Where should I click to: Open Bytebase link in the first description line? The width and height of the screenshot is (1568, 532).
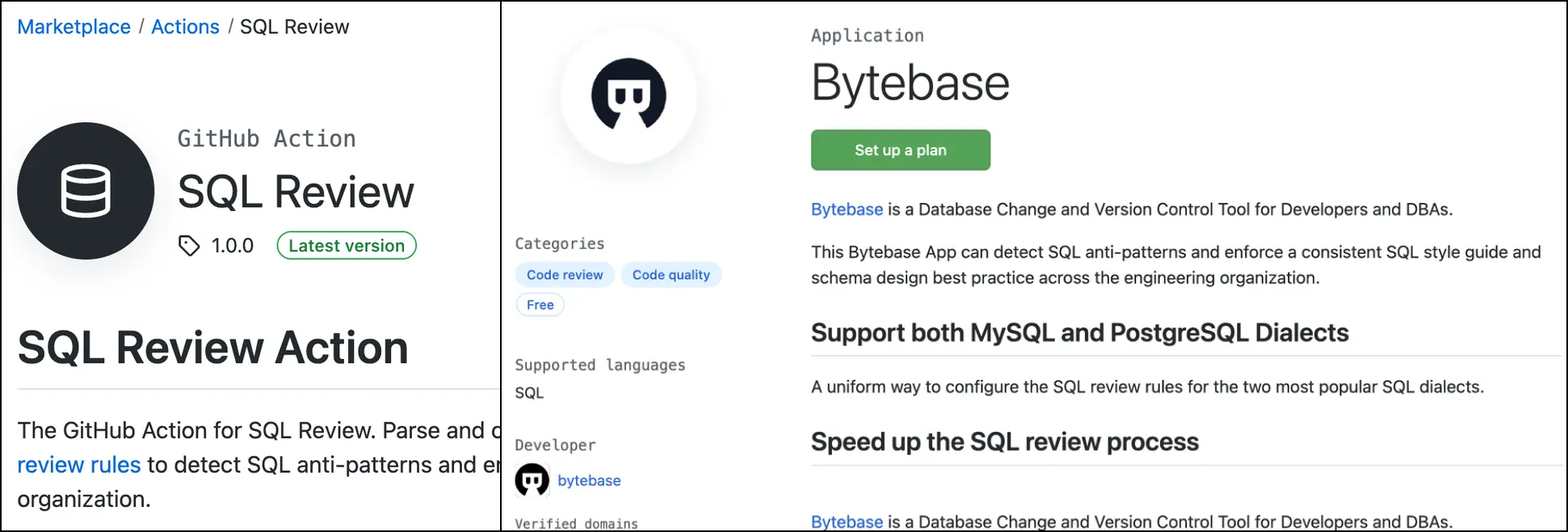point(847,209)
